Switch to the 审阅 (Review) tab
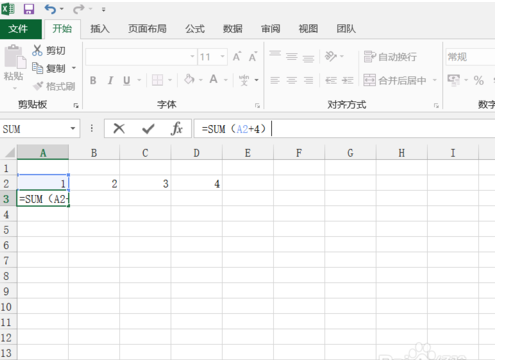This screenshot has height=360, width=509. coord(270,29)
